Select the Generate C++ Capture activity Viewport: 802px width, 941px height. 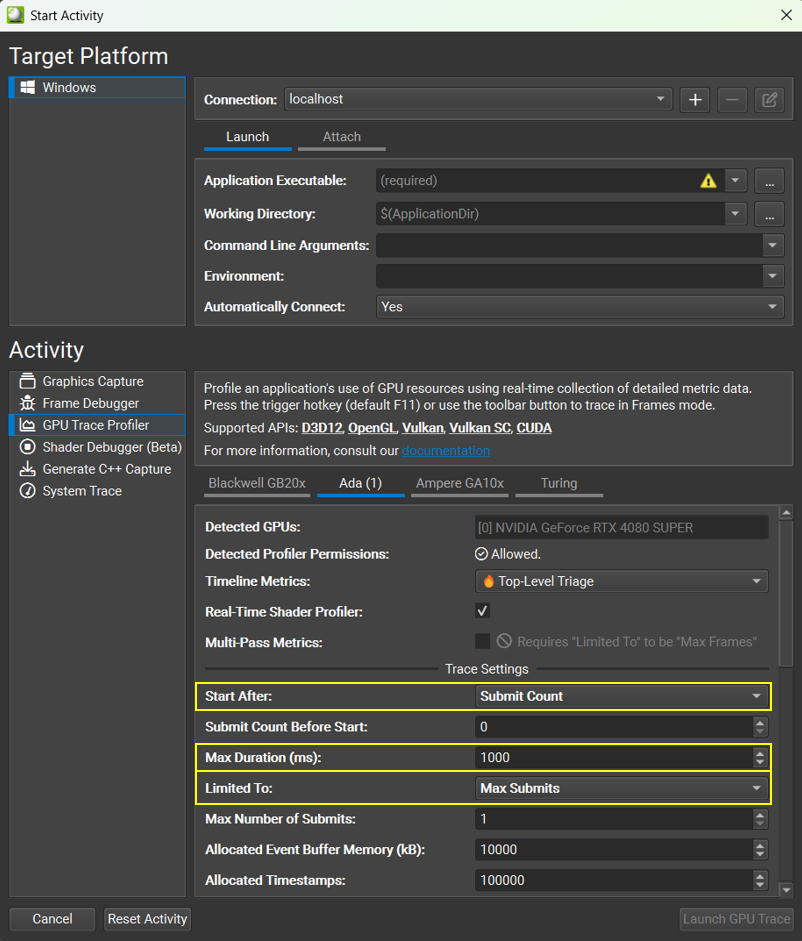point(106,469)
